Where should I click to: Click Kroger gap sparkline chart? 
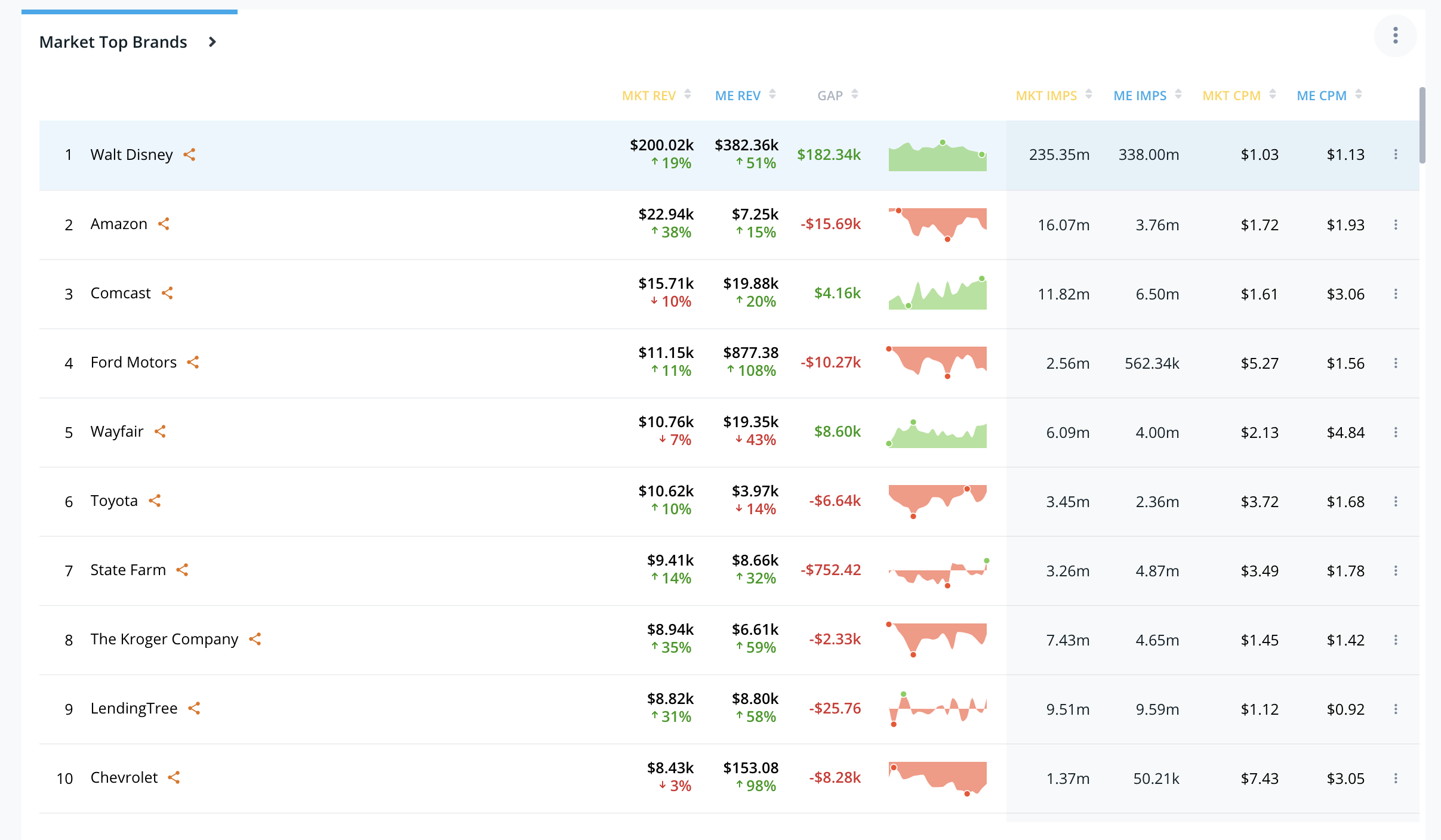[x=937, y=640]
